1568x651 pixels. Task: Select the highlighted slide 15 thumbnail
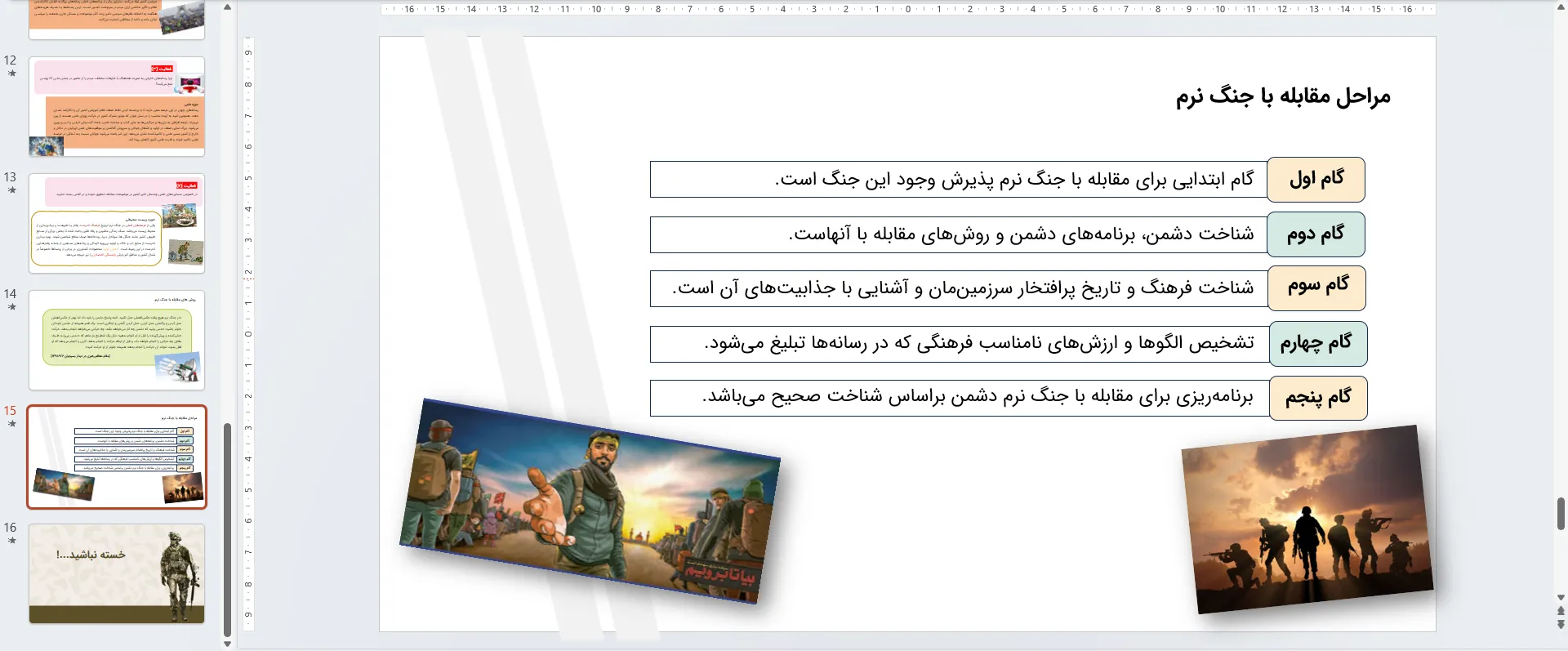pos(117,457)
